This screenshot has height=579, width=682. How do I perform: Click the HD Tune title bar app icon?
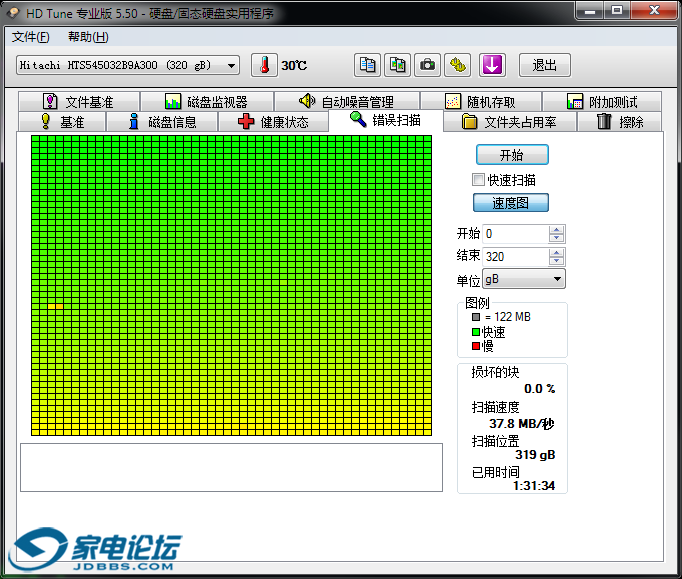[x=13, y=13]
